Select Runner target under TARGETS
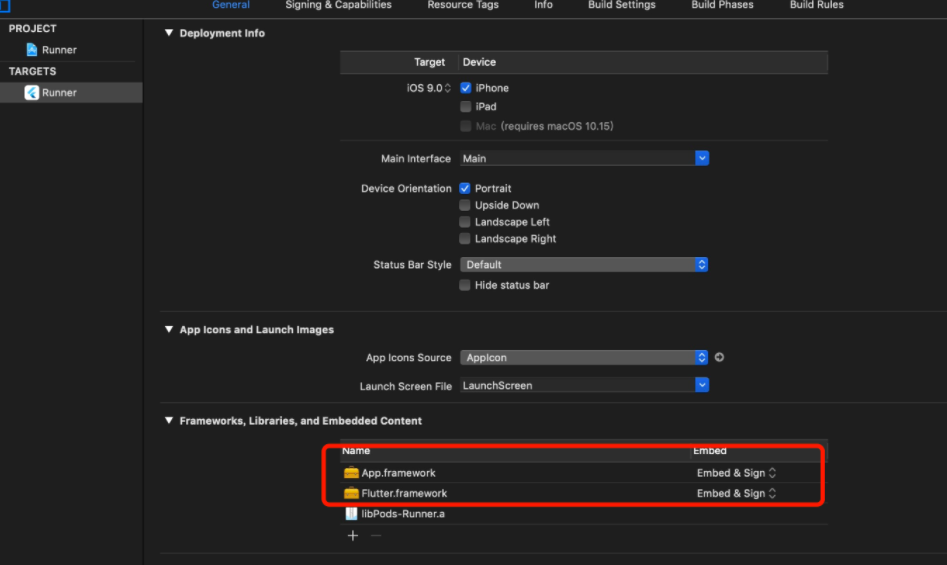The image size is (947, 565). point(71,92)
